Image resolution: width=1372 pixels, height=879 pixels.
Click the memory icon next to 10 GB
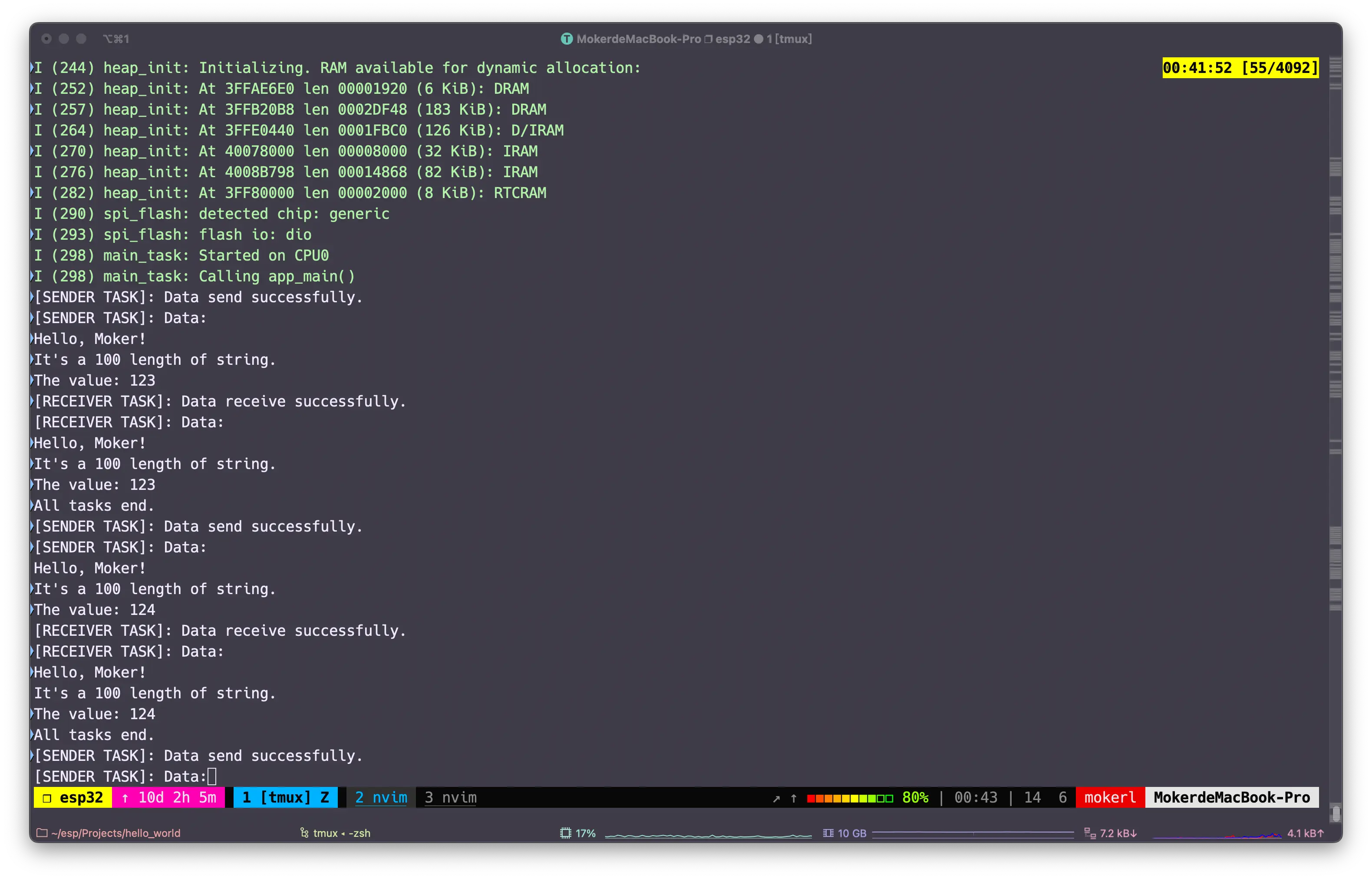(828, 833)
